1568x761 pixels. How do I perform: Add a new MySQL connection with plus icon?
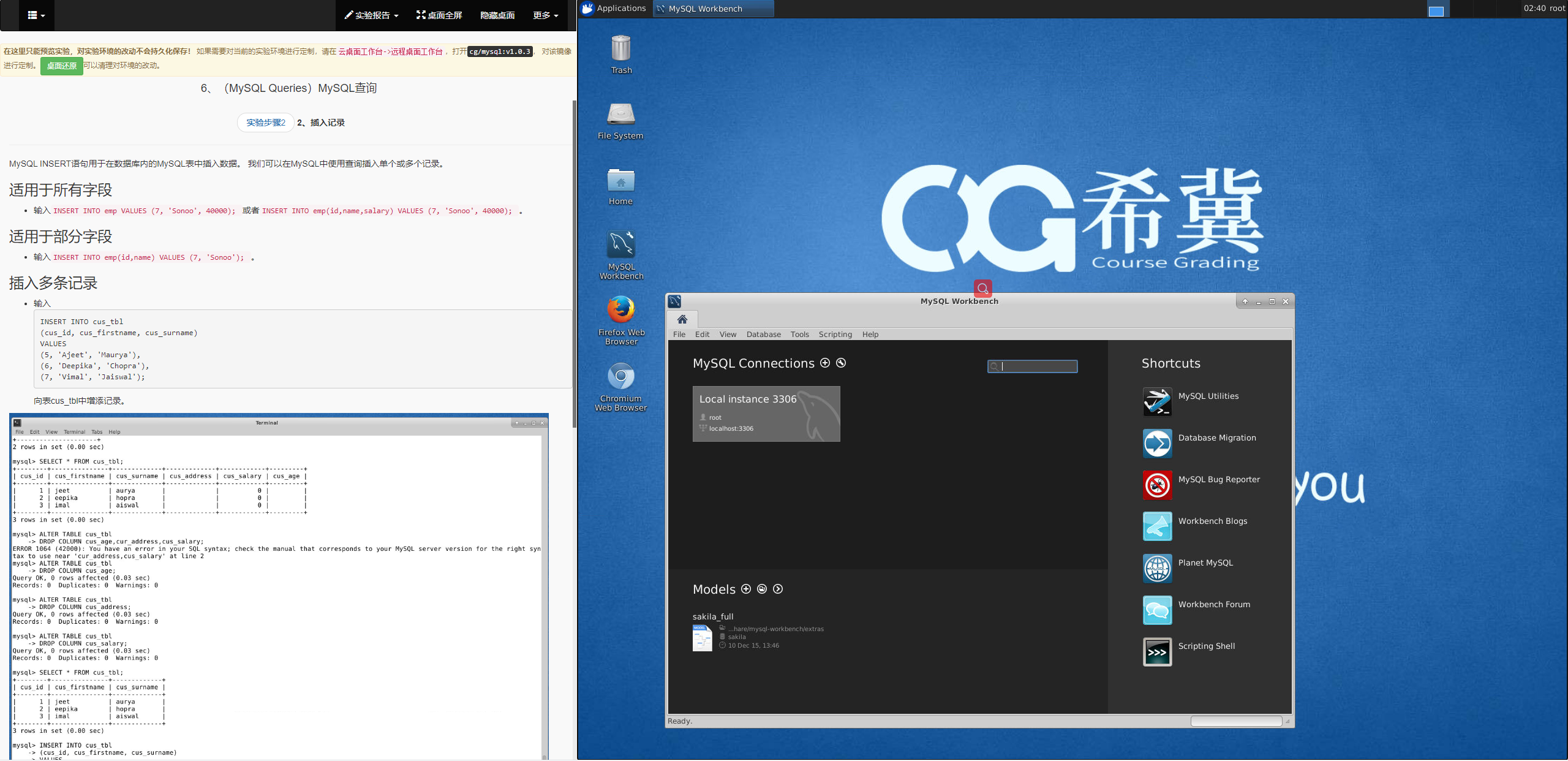click(x=825, y=363)
